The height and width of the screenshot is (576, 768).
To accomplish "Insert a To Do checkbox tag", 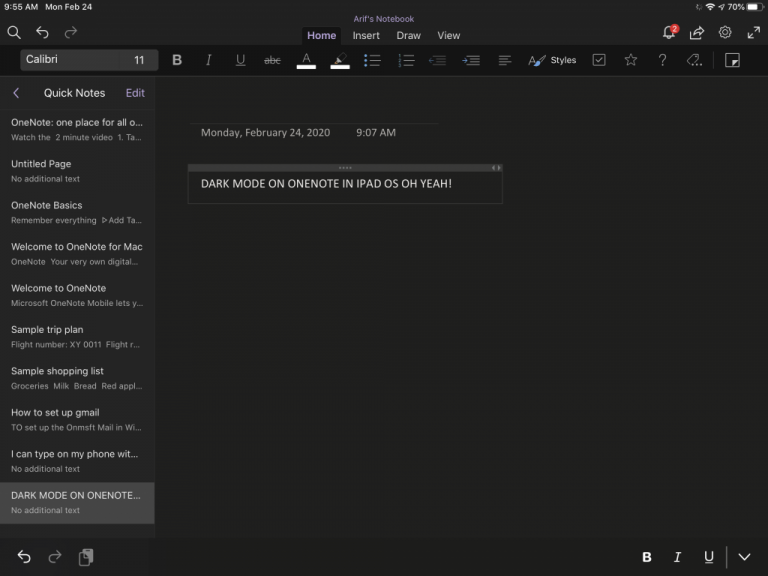I will pyautogui.click(x=599, y=60).
